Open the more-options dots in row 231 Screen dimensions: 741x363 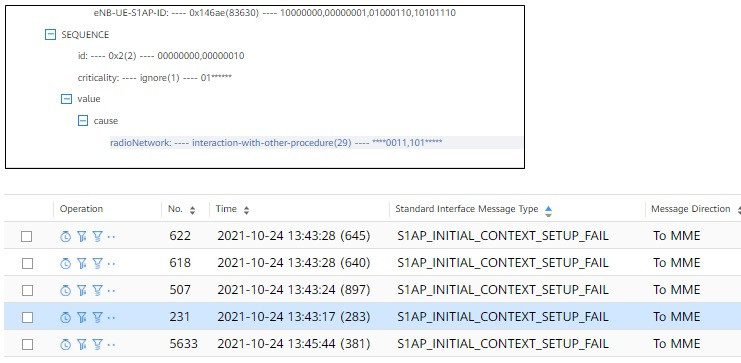pos(111,318)
